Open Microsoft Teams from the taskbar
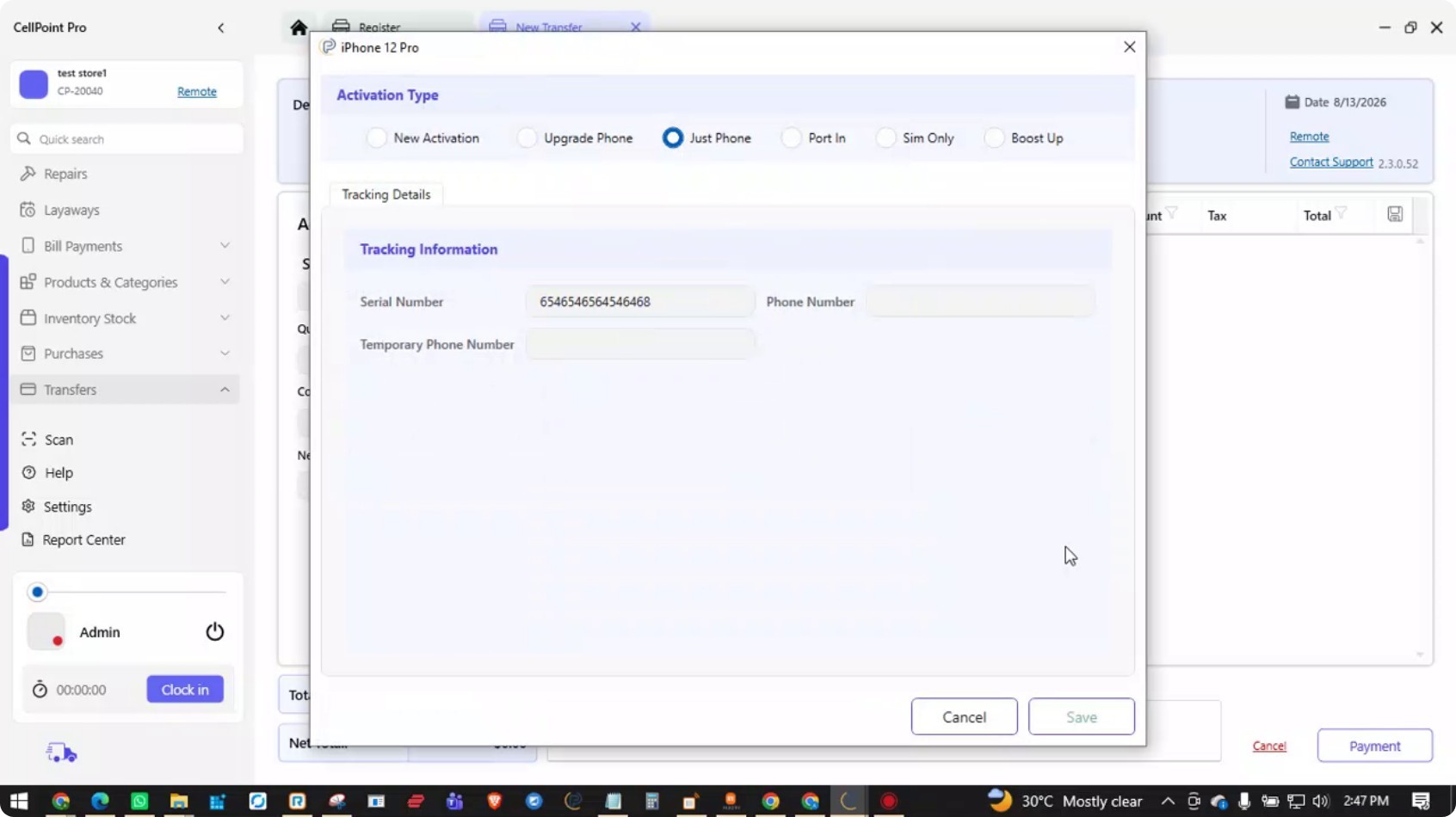 point(454,802)
